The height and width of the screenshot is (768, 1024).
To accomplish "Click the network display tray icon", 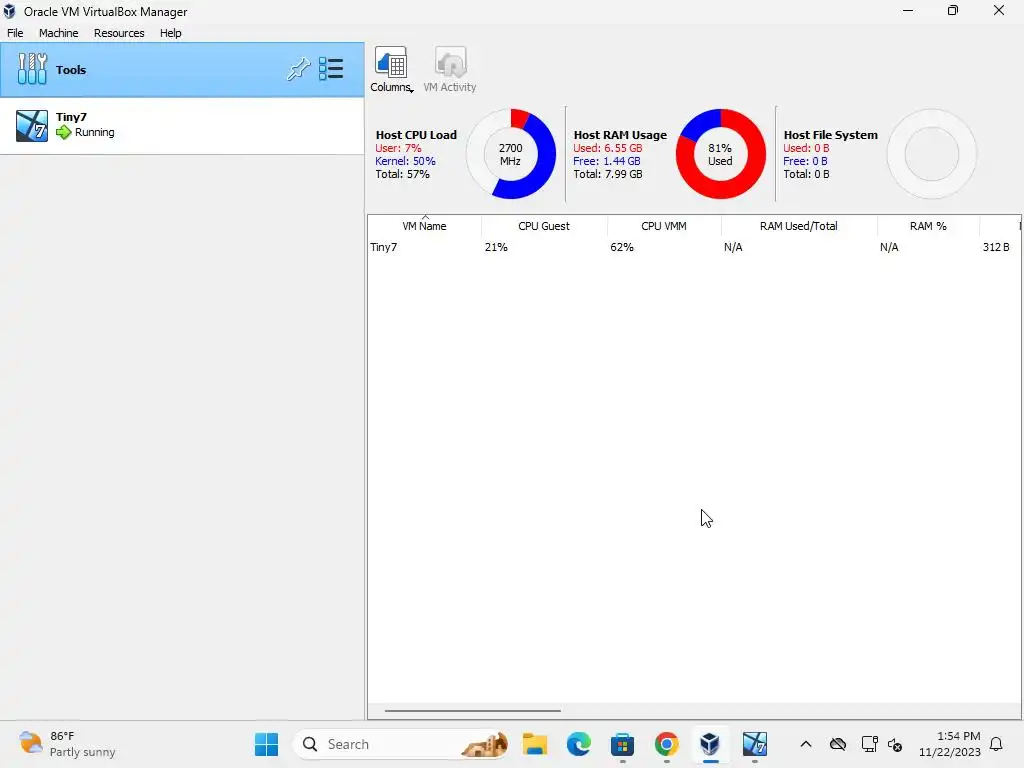I will [869, 744].
